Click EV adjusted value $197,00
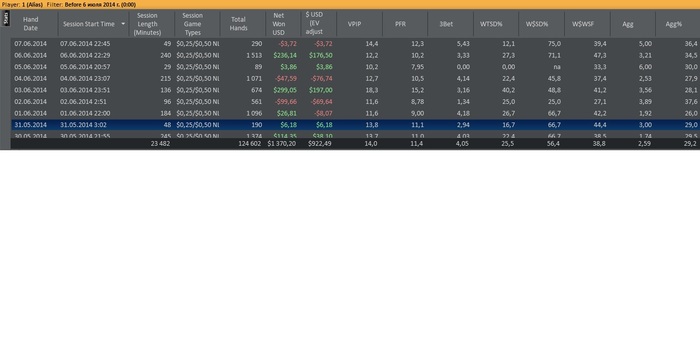The image size is (700, 363). 321,90
